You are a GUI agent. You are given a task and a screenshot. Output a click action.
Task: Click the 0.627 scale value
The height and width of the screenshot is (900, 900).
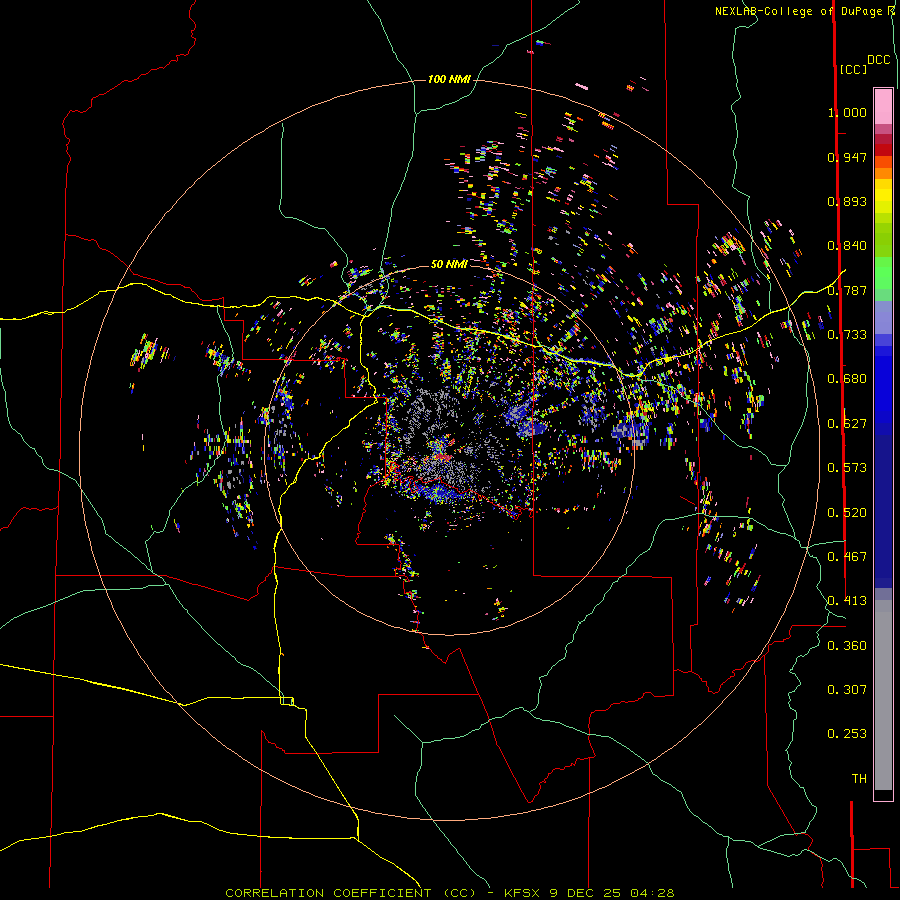click(847, 424)
